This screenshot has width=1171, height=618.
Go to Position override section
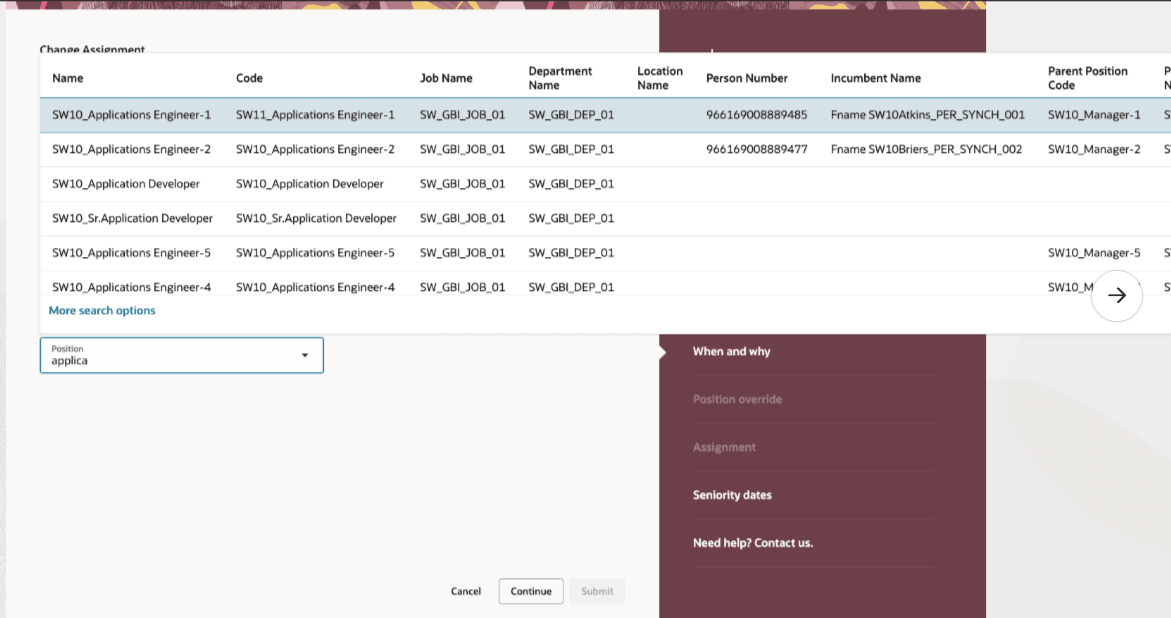[737, 399]
